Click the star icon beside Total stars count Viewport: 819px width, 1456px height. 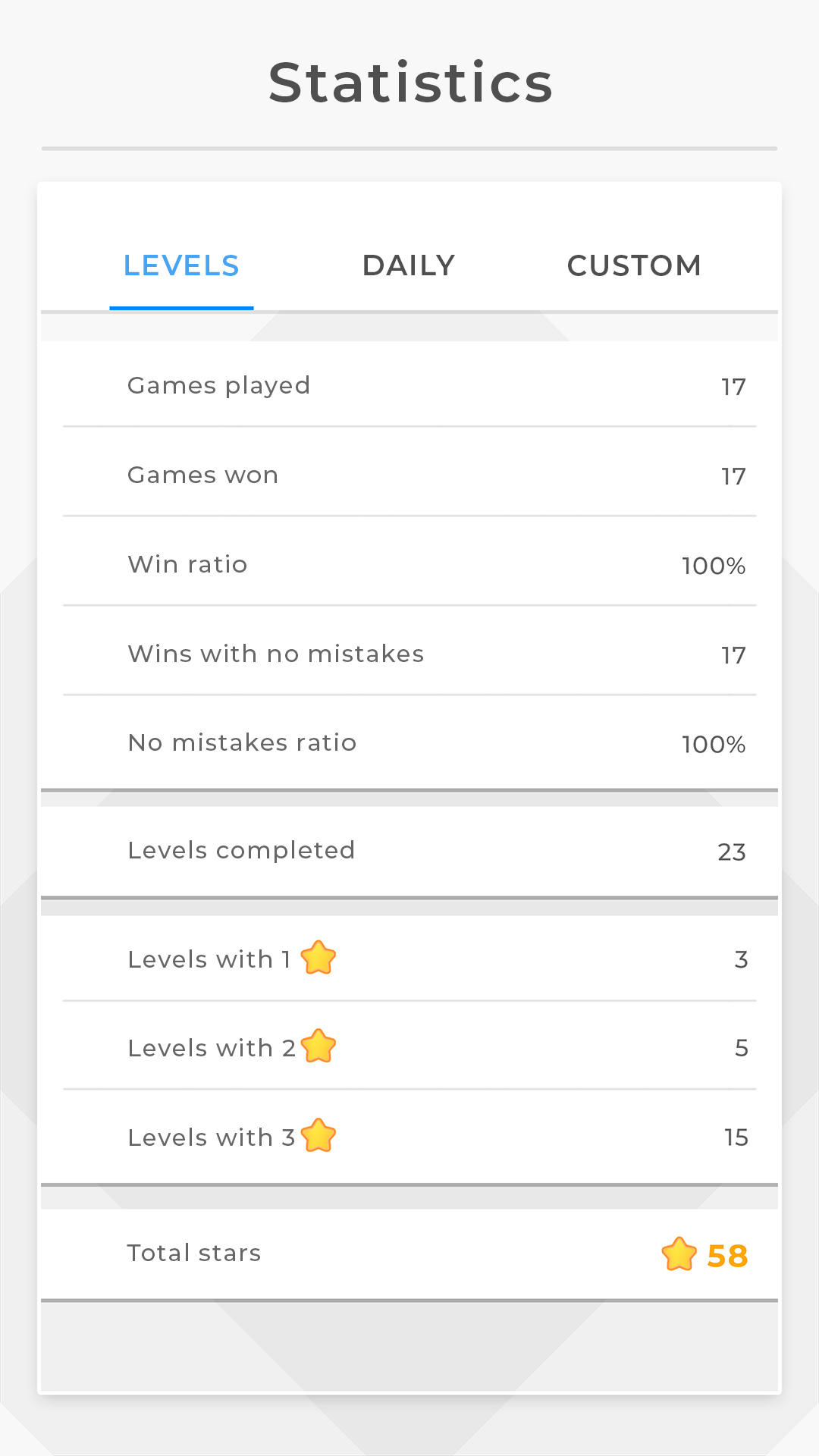point(680,1253)
